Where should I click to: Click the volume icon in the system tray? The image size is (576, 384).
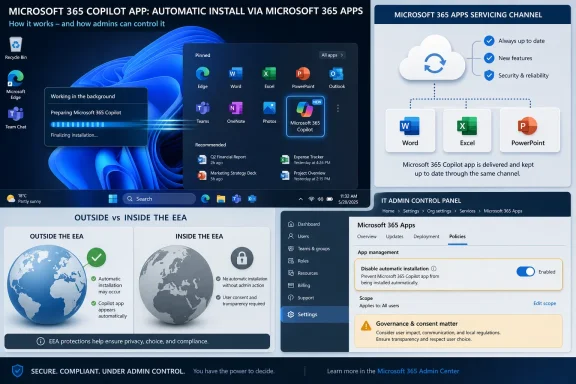click(x=320, y=199)
